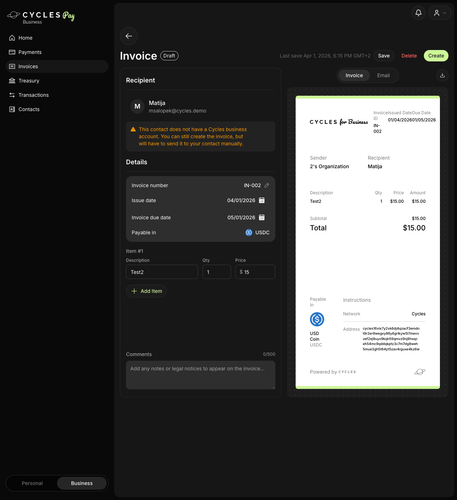Screen dimensions: 457x500
Task: Click the Recipient section heading
Action: click(x=140, y=81)
